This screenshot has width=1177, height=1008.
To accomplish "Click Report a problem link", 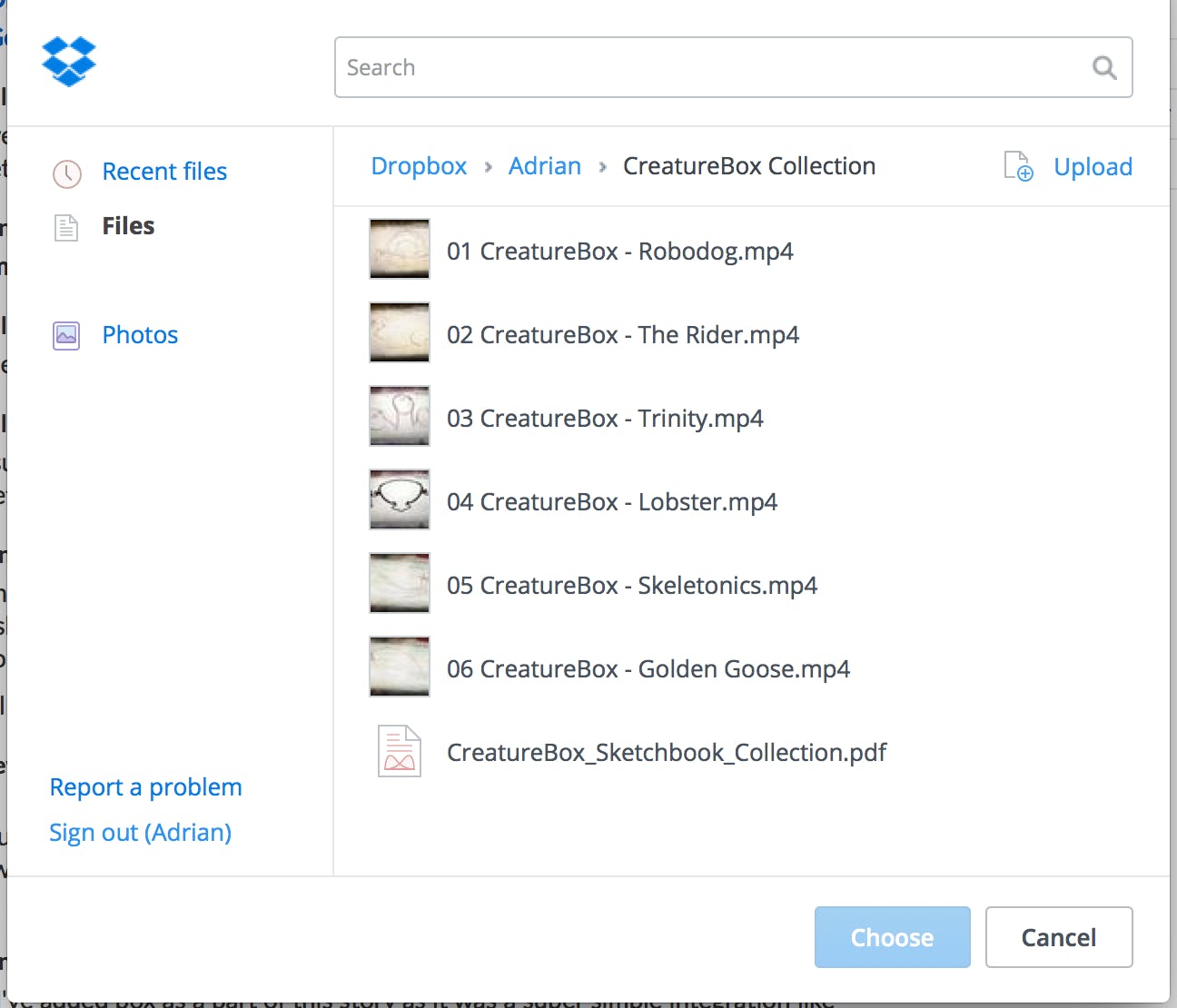I will (x=145, y=787).
